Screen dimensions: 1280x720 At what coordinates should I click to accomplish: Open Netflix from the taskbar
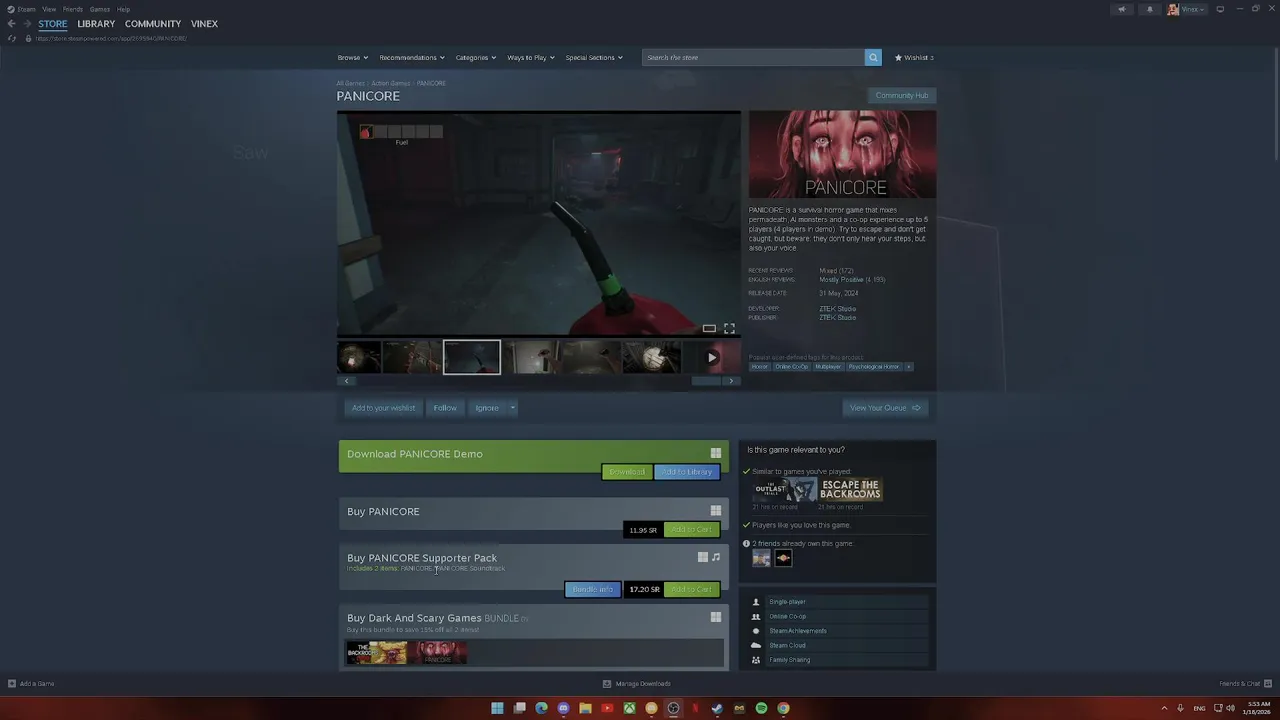click(x=695, y=708)
